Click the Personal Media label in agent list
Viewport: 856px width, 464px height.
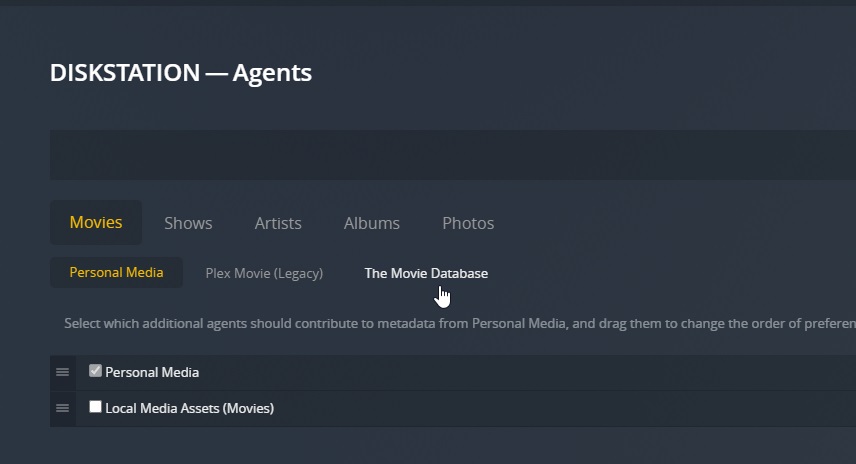point(152,372)
